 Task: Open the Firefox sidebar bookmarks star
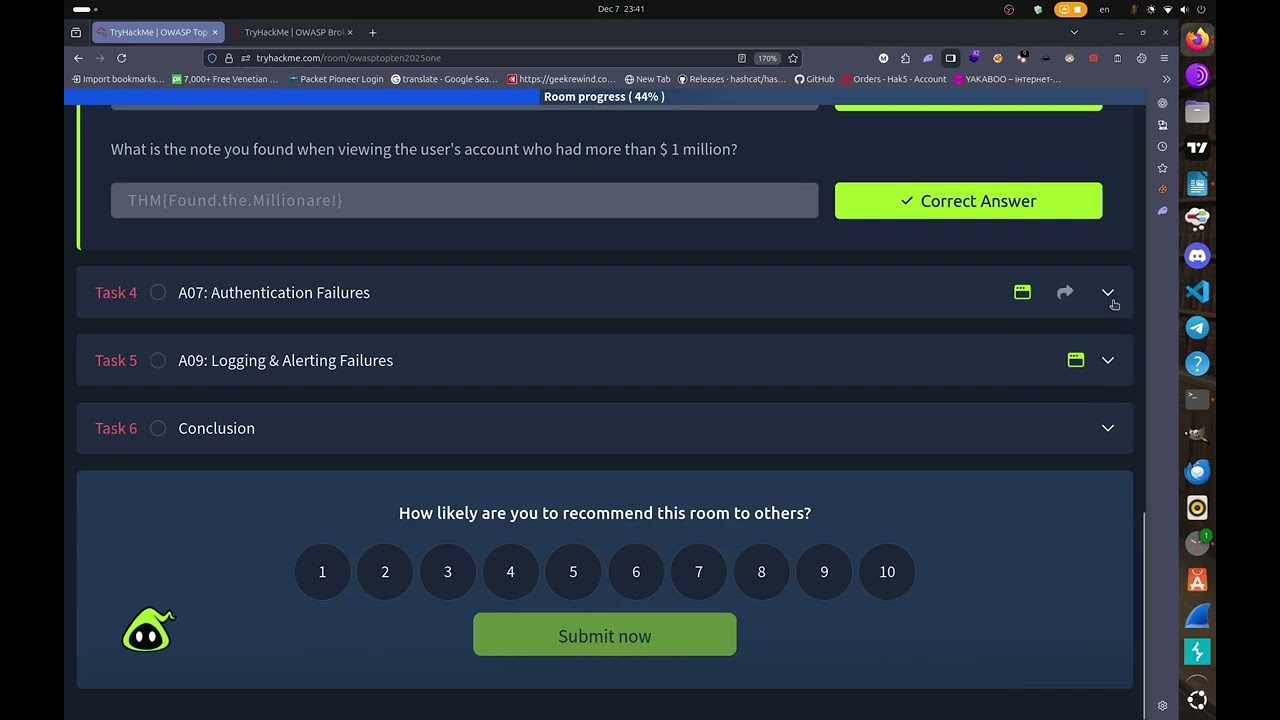pos(1162,168)
